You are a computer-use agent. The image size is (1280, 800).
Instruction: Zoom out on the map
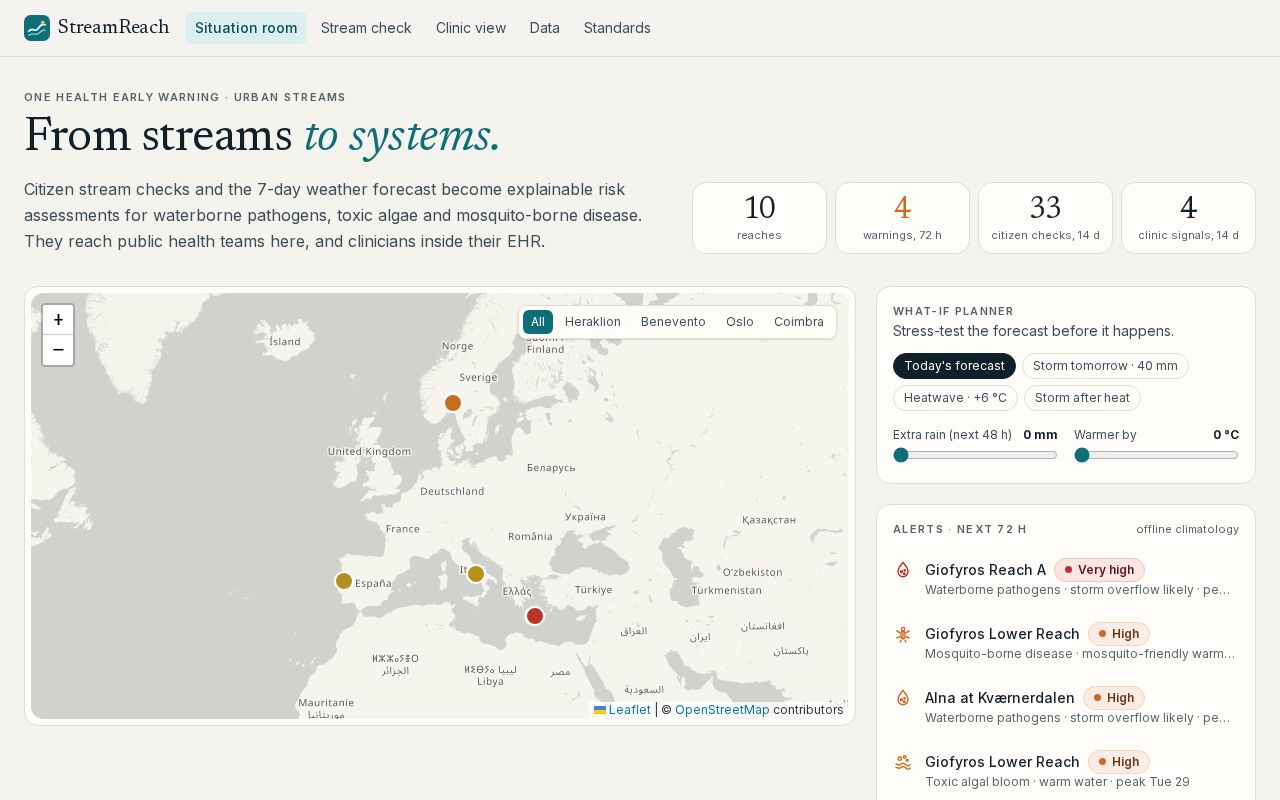click(x=58, y=350)
